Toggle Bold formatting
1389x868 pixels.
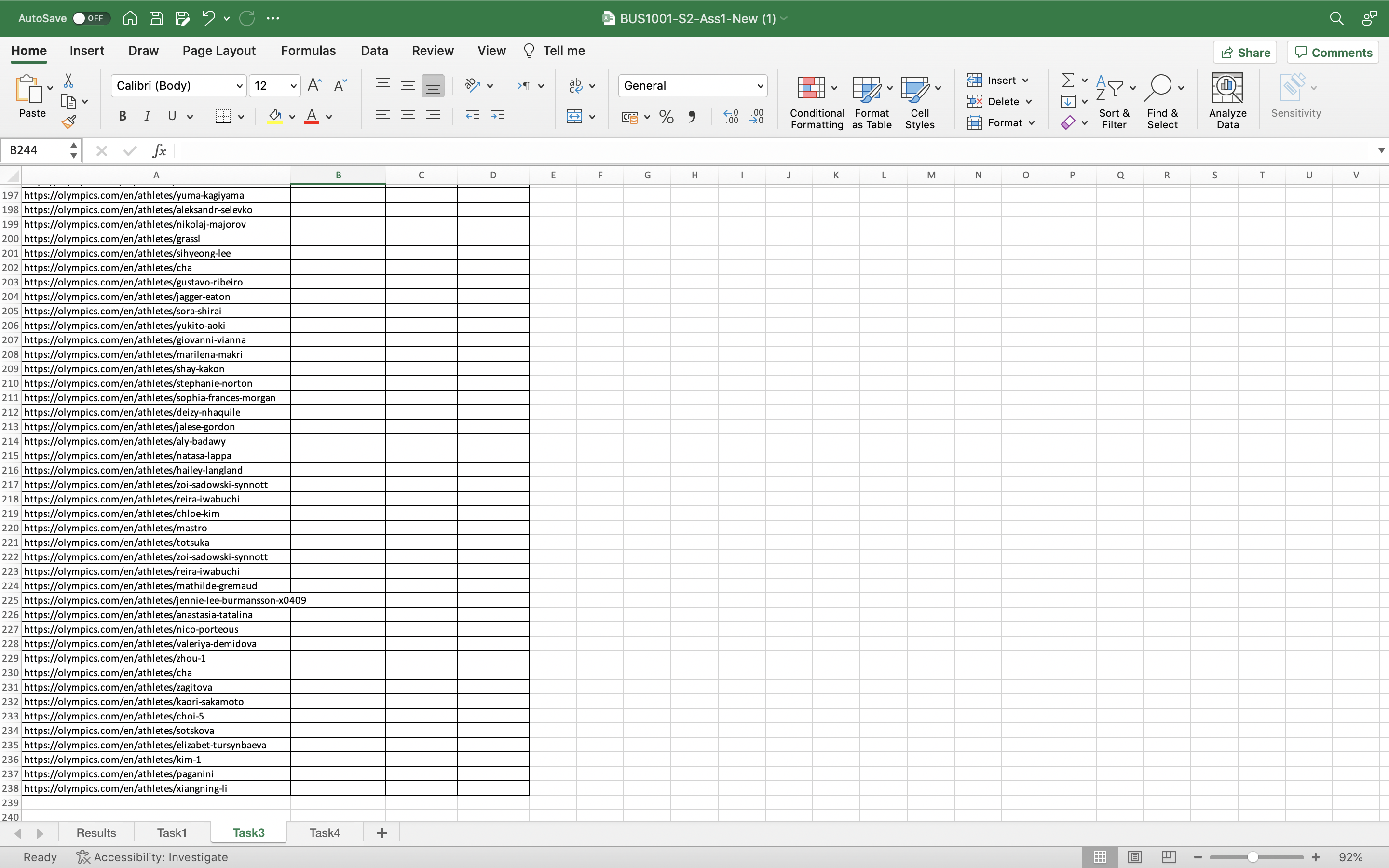122,117
